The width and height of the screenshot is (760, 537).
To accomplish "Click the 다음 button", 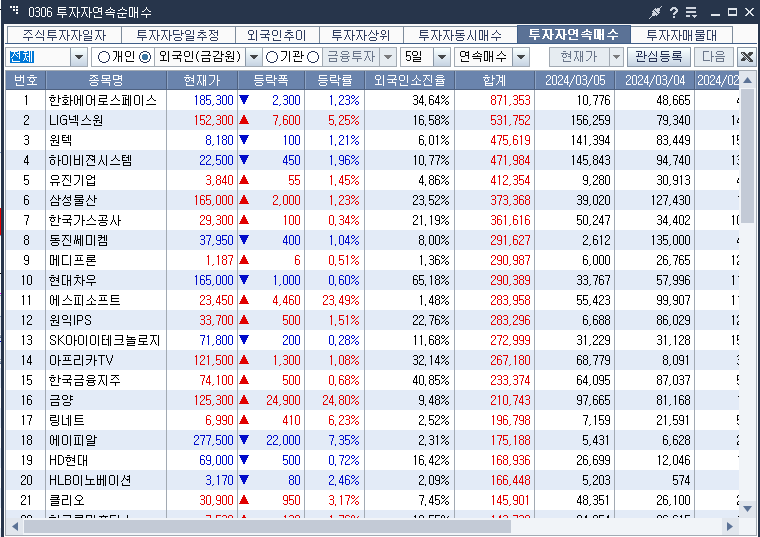I will pos(713,57).
